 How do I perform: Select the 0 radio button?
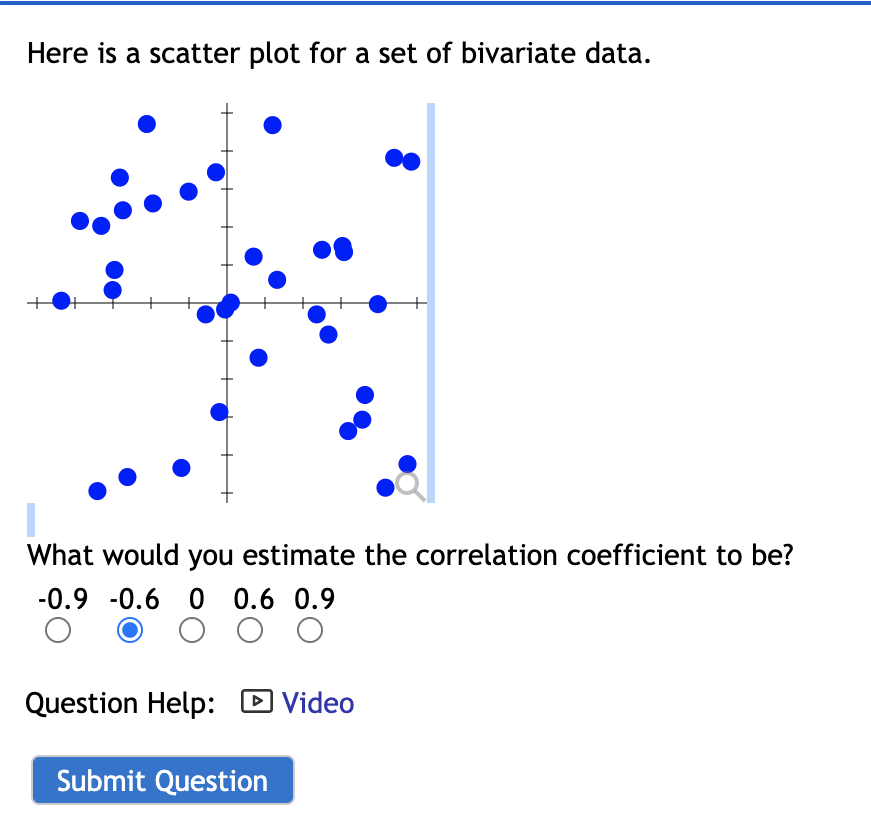(x=191, y=630)
